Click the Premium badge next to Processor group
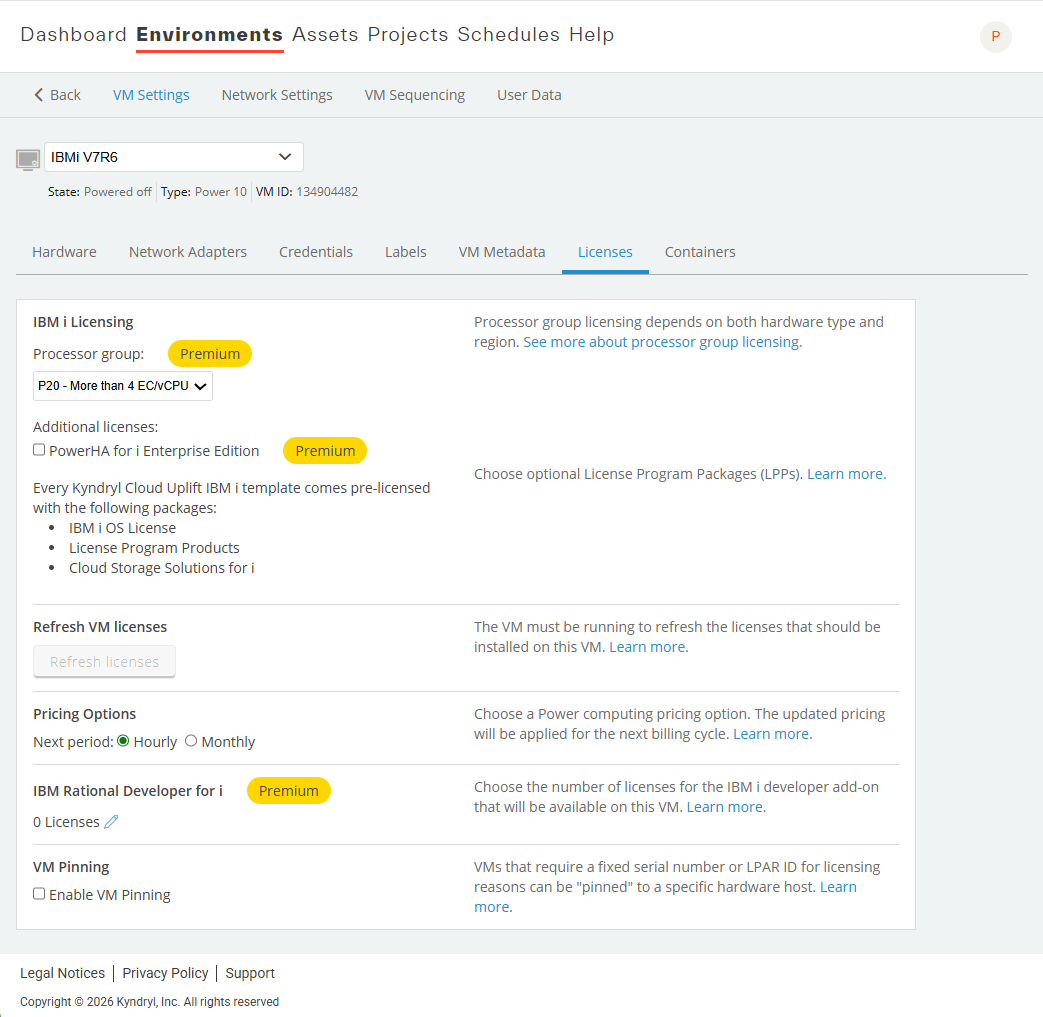The image size is (1043, 1017). coord(209,353)
